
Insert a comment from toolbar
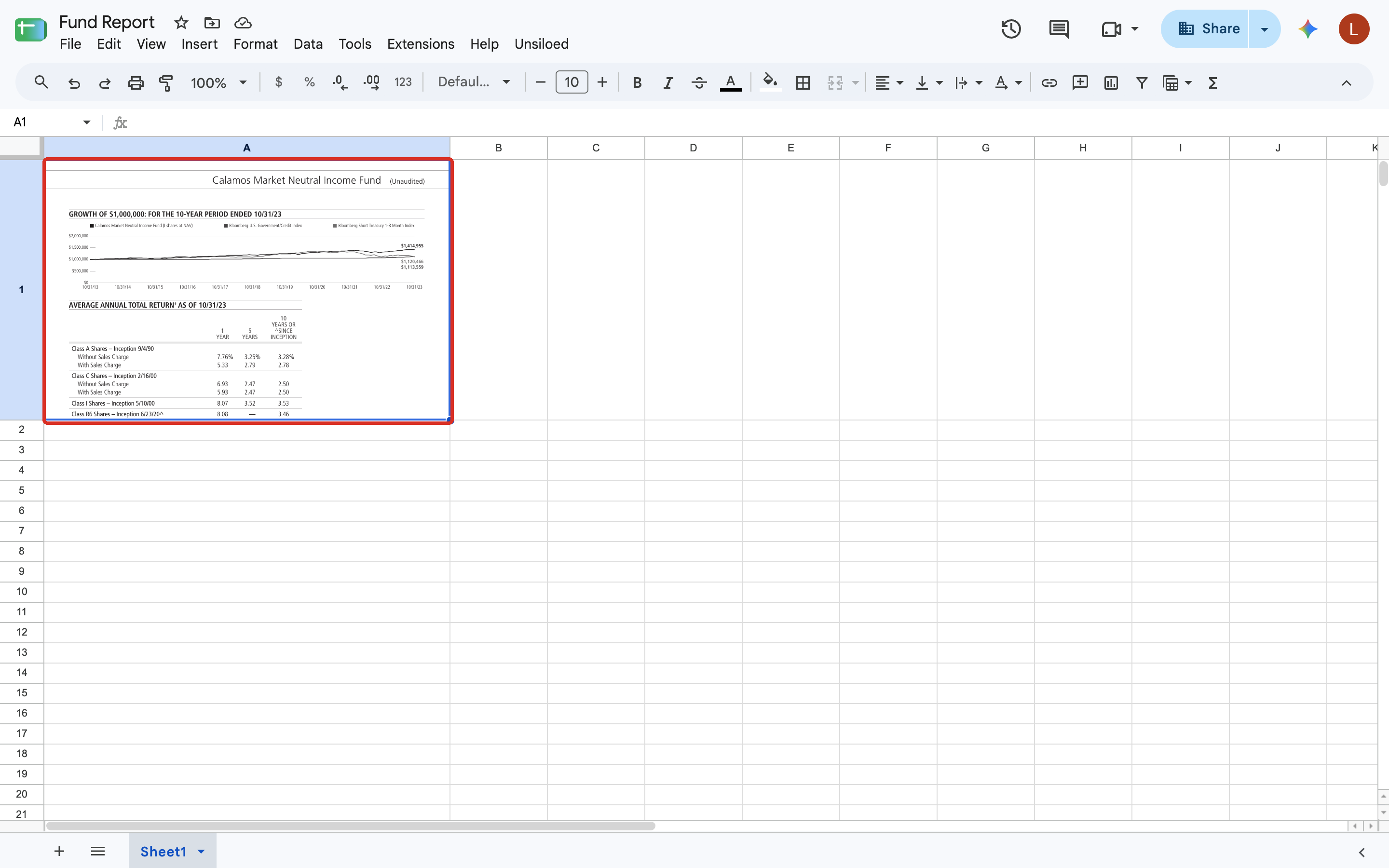1080,82
